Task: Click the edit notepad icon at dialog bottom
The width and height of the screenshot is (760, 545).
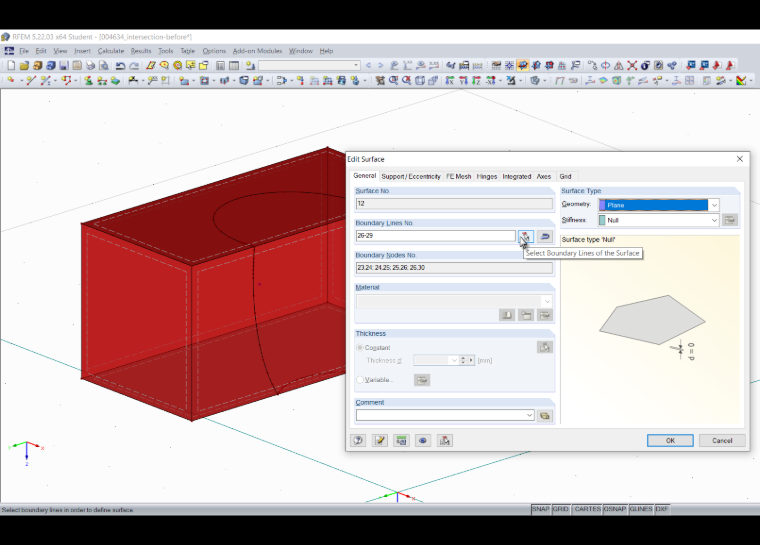Action: 380,440
